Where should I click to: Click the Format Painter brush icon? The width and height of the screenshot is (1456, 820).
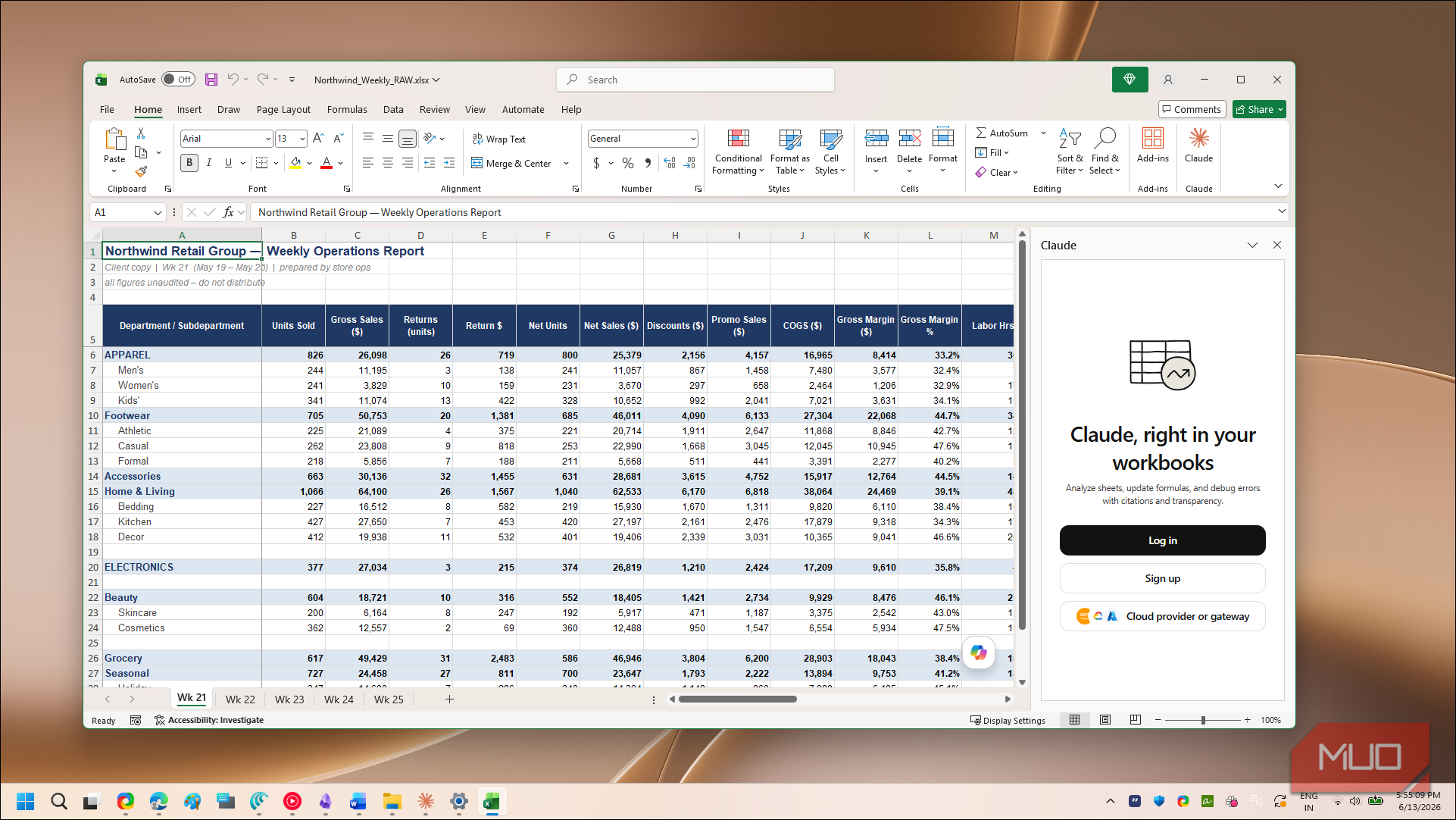[141, 172]
